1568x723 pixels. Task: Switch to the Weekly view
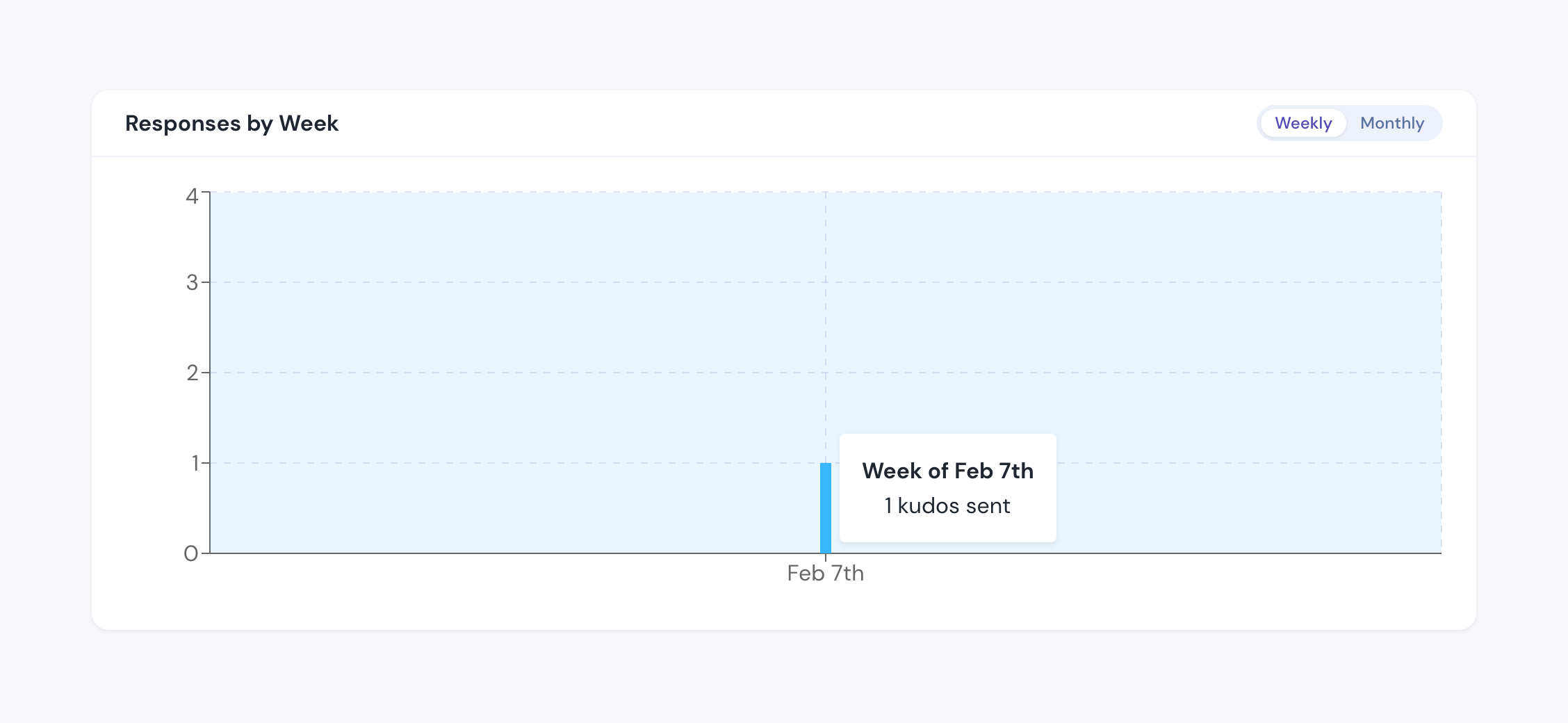[1303, 123]
